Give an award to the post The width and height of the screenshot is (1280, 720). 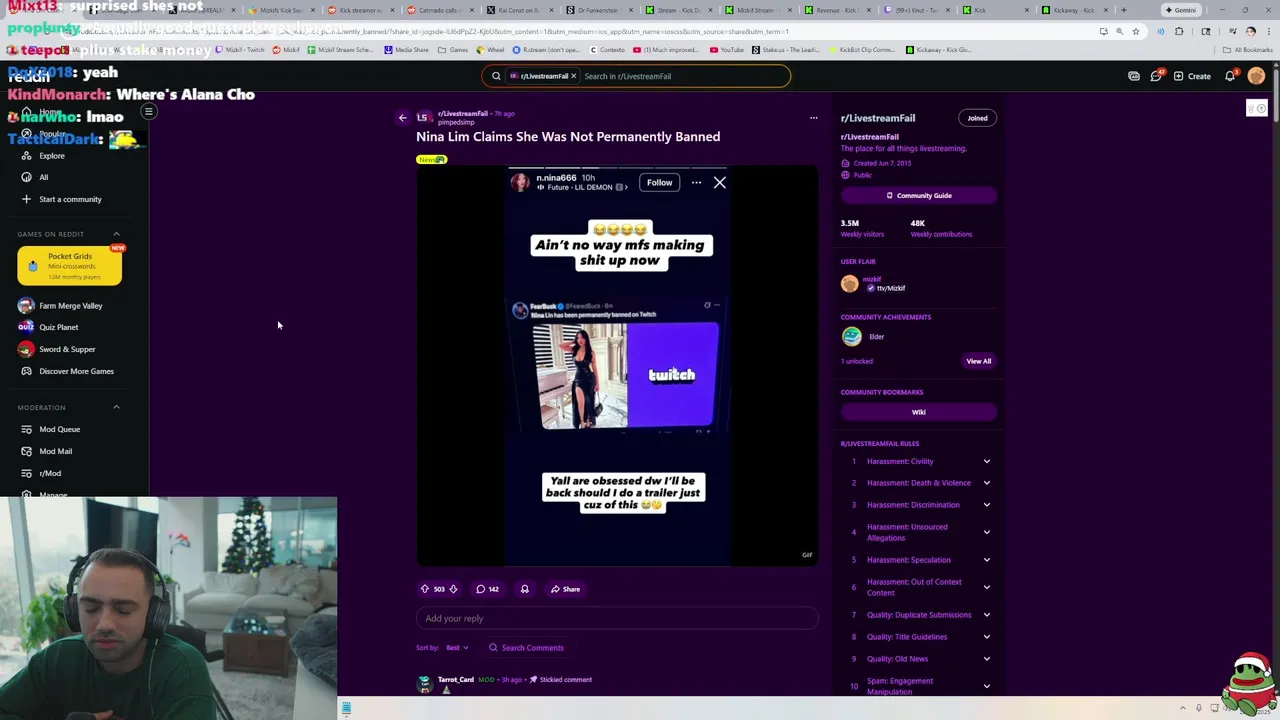(524, 589)
